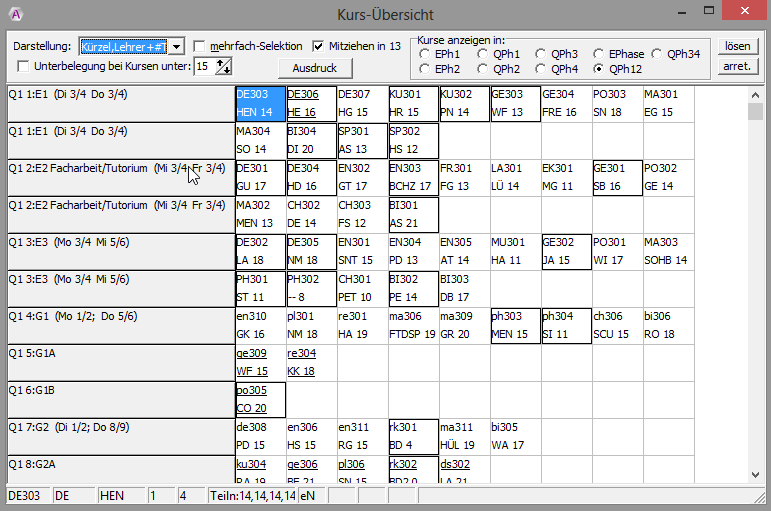Select course cell MA303 SOHB 14
Image resolution: width=771 pixels, height=511 pixels.
tap(668, 252)
